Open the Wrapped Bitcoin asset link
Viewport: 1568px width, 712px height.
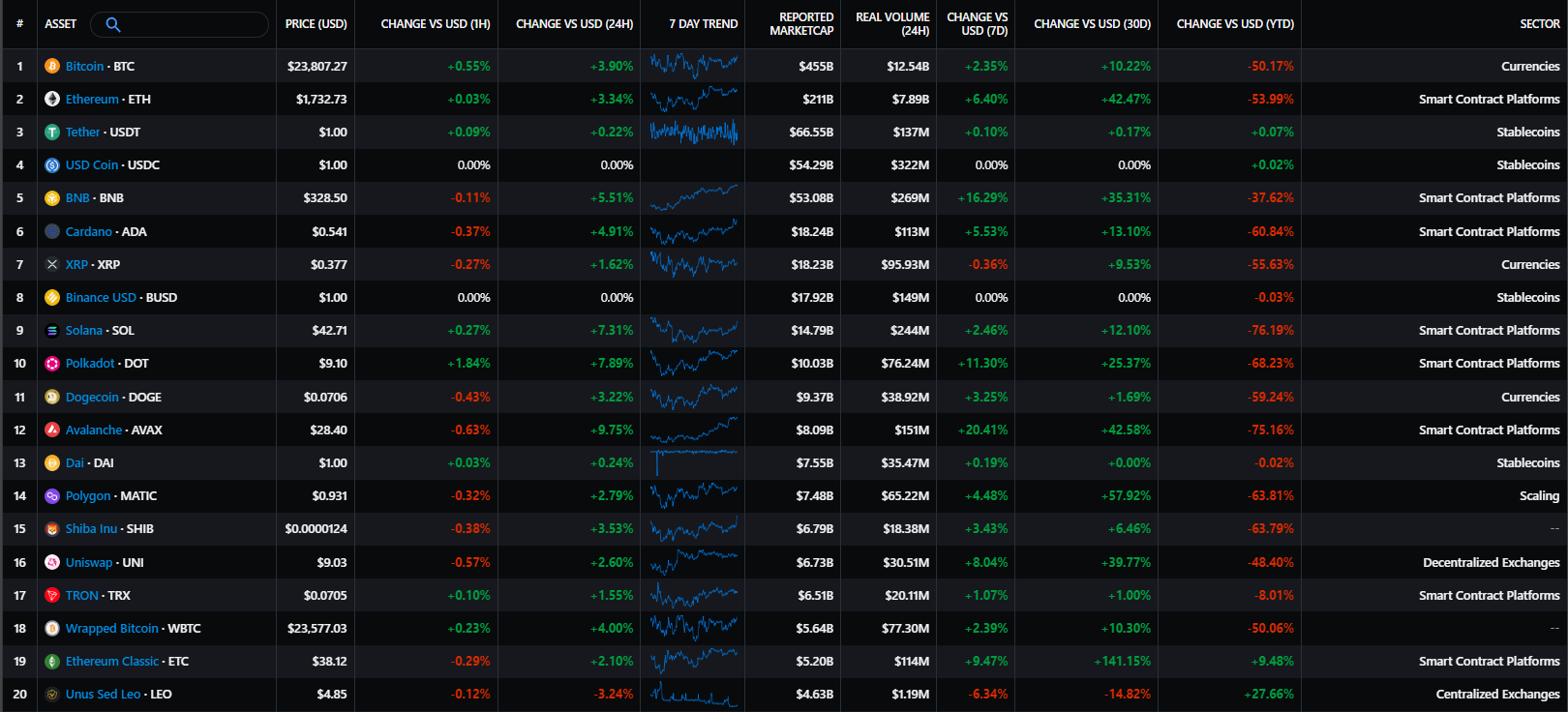pos(111,629)
